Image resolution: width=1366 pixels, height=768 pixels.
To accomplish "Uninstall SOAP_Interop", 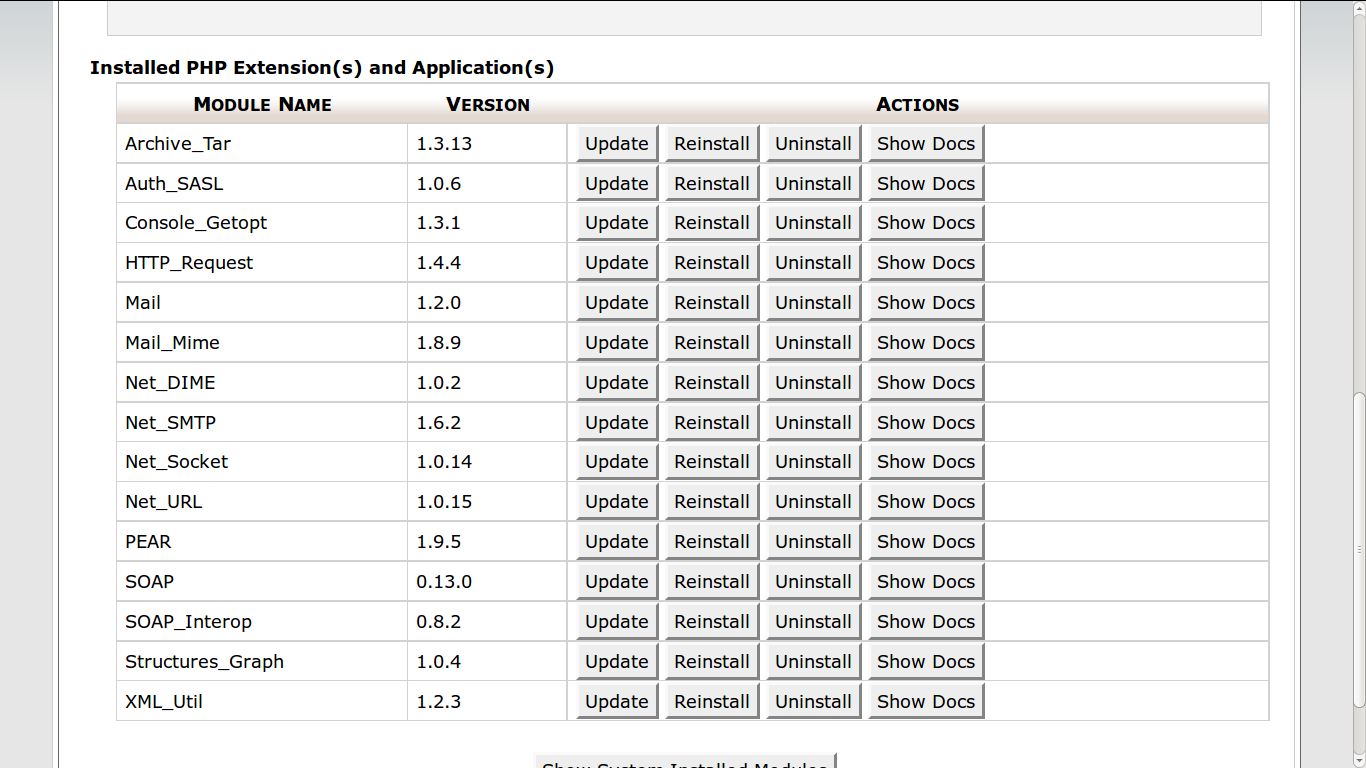I will coord(813,622).
